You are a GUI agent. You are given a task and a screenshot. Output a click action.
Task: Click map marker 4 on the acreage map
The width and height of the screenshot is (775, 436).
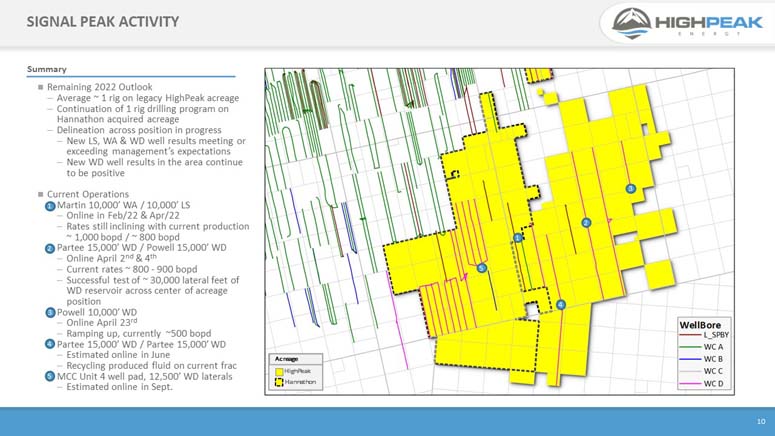pos(560,305)
